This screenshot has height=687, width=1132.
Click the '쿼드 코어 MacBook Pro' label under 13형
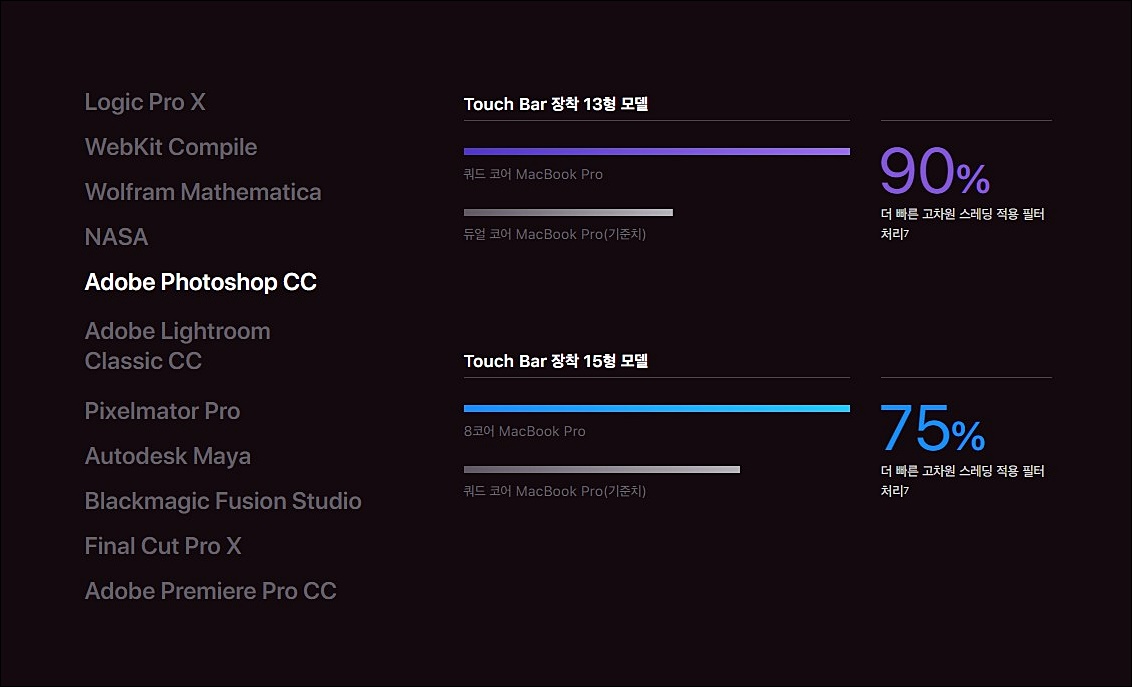tap(533, 174)
